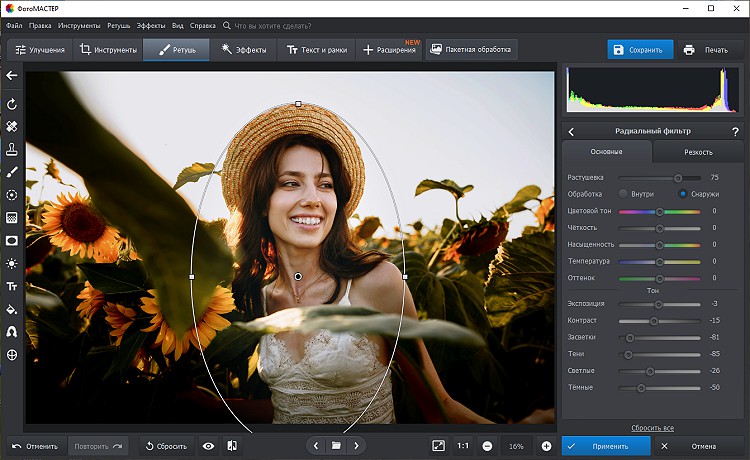
Task: Pick the brush tool in left sidebar
Action: [x=12, y=173]
